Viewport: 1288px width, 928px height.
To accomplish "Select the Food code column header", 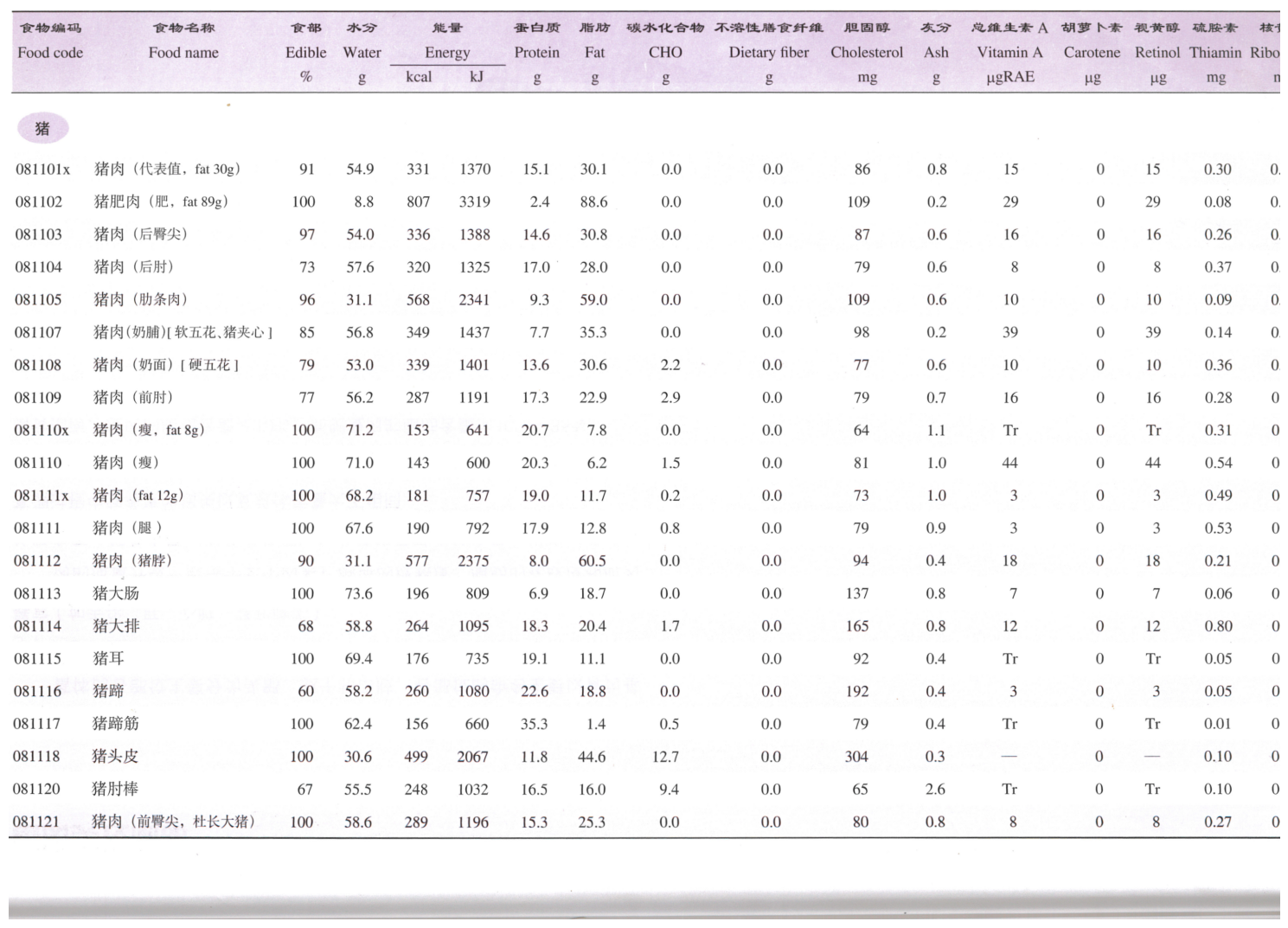I will tap(50, 52).
